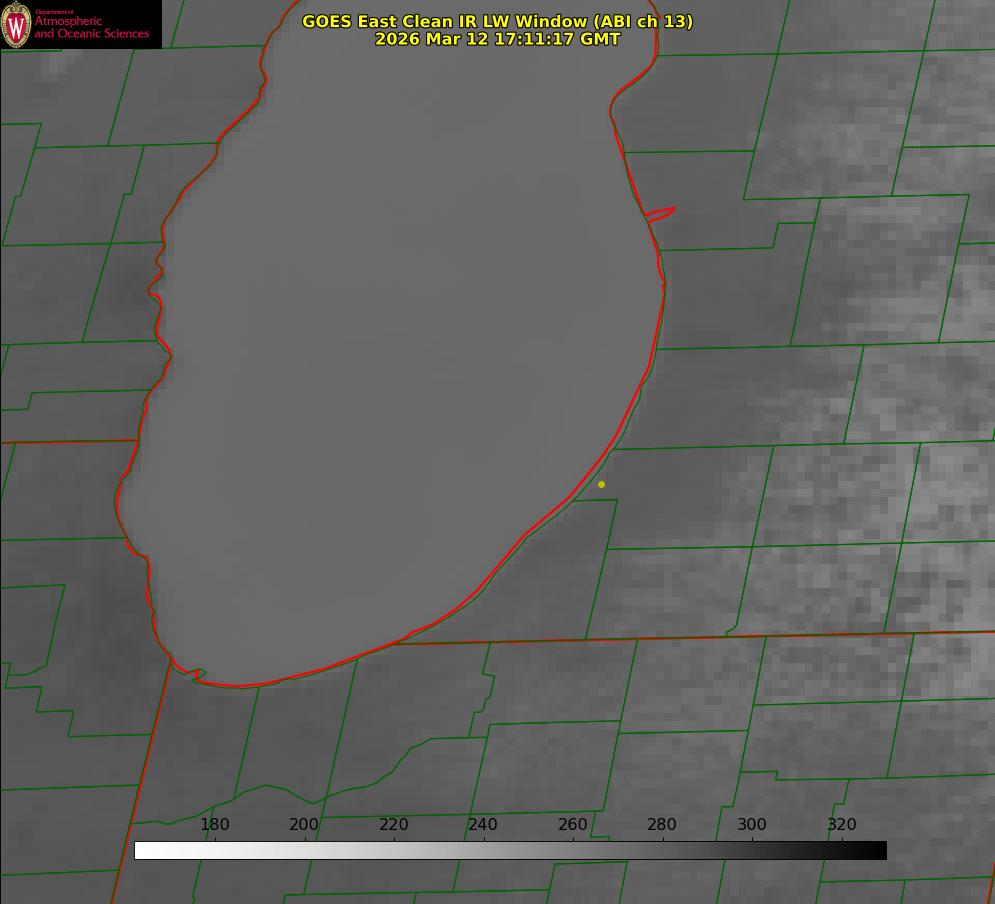
Task: Click the University of Wisconsin crest logo
Action: (17, 24)
